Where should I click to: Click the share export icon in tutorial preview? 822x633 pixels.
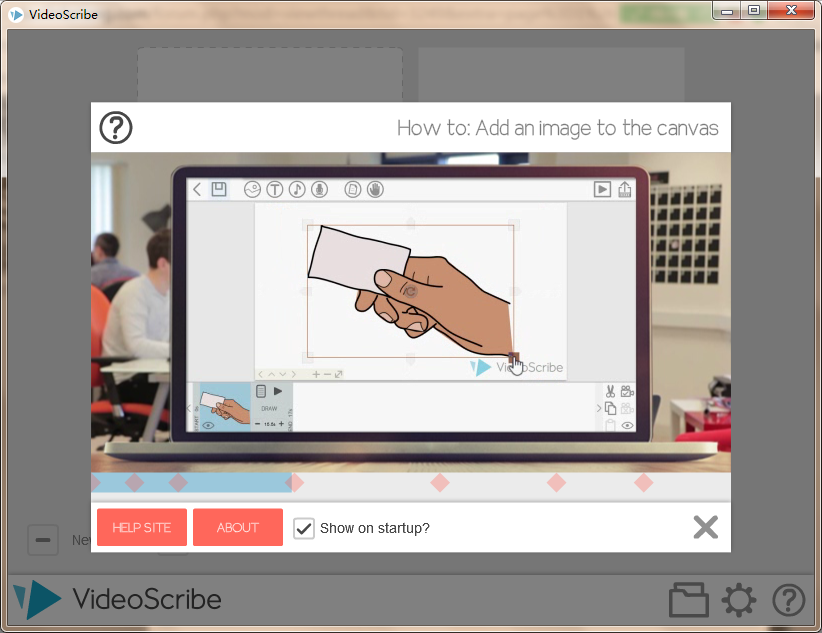(x=625, y=189)
